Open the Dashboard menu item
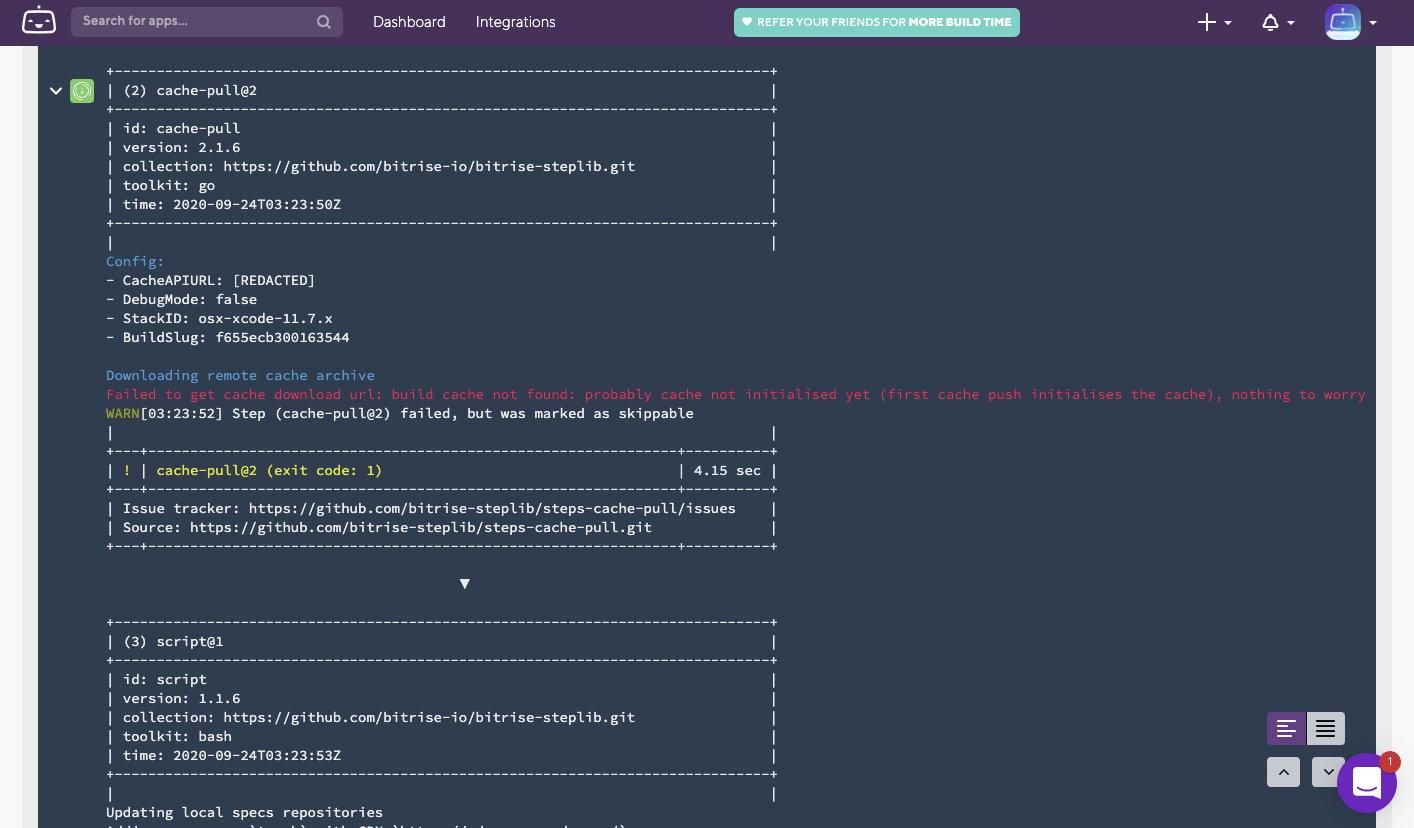 [409, 22]
